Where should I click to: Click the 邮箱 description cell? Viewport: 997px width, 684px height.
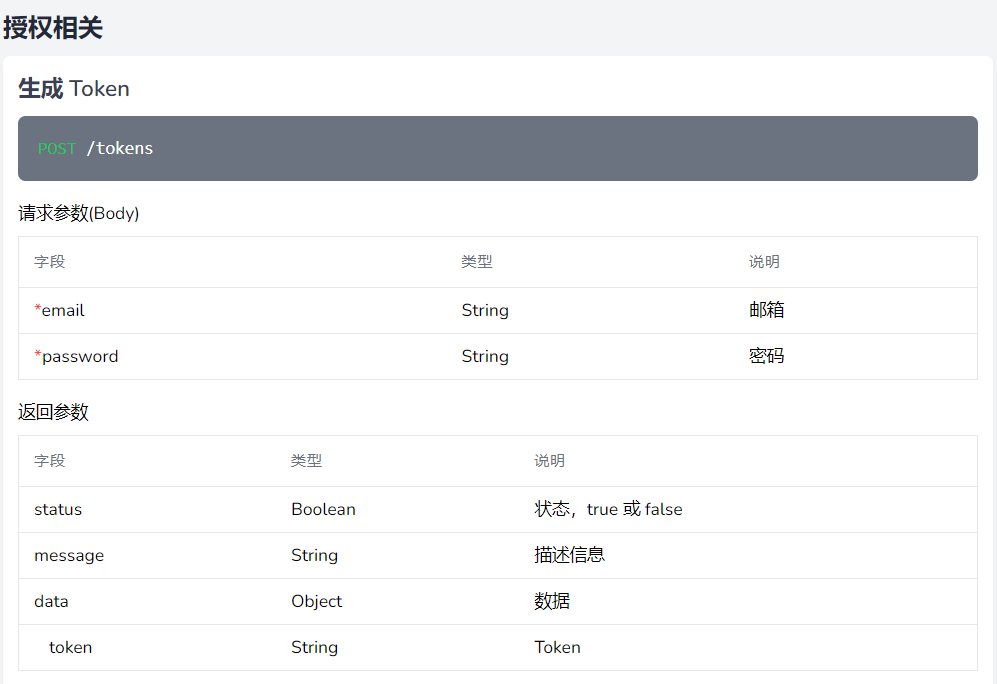[x=766, y=311]
